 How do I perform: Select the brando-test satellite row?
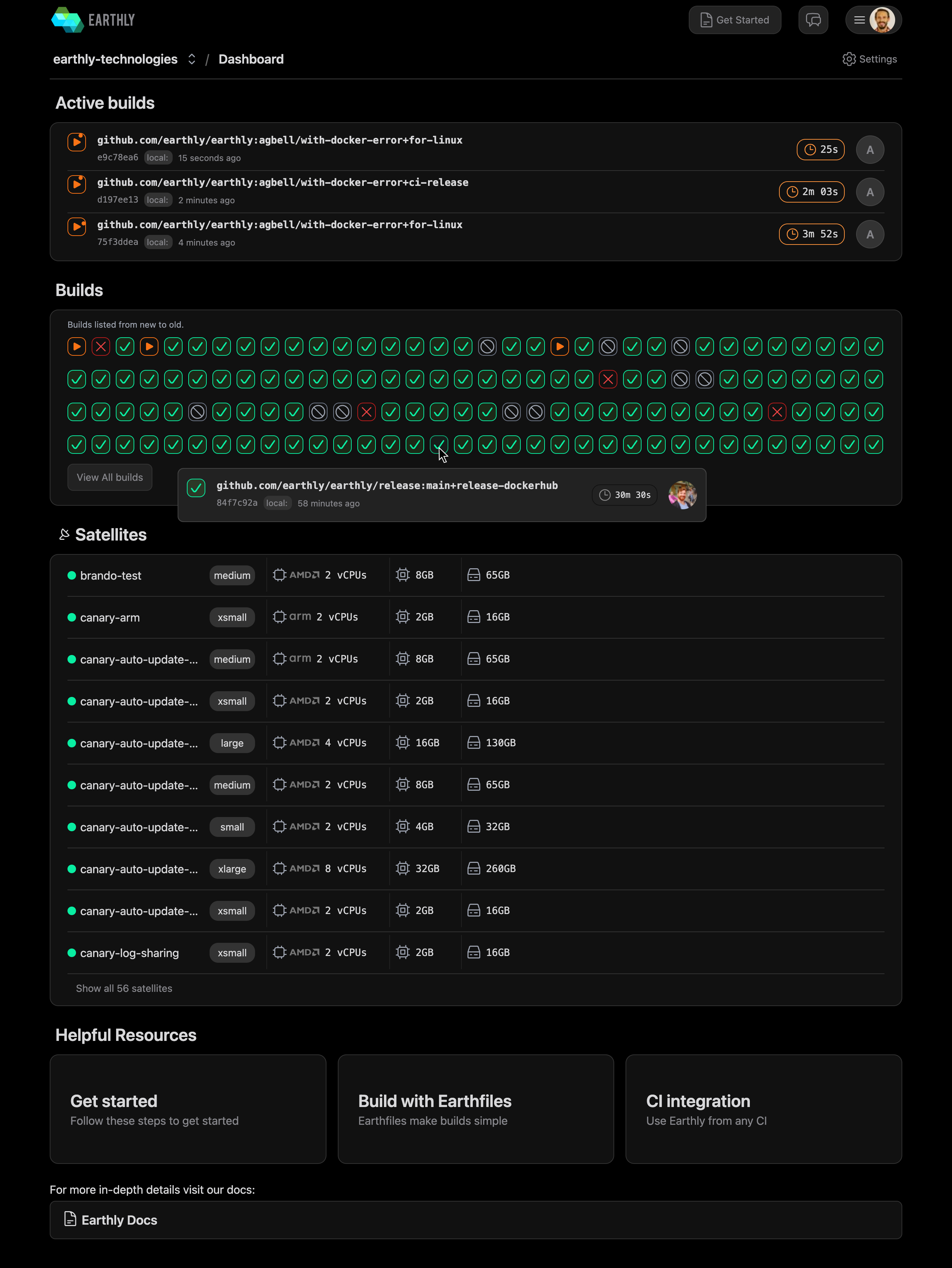tap(110, 575)
